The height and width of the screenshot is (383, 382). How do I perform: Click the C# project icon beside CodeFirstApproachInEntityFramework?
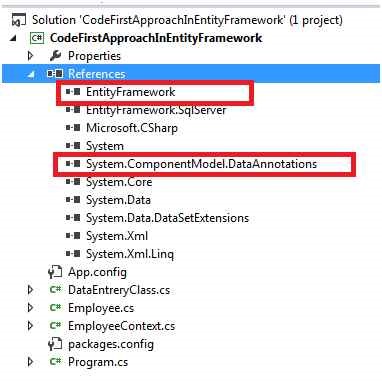37,38
